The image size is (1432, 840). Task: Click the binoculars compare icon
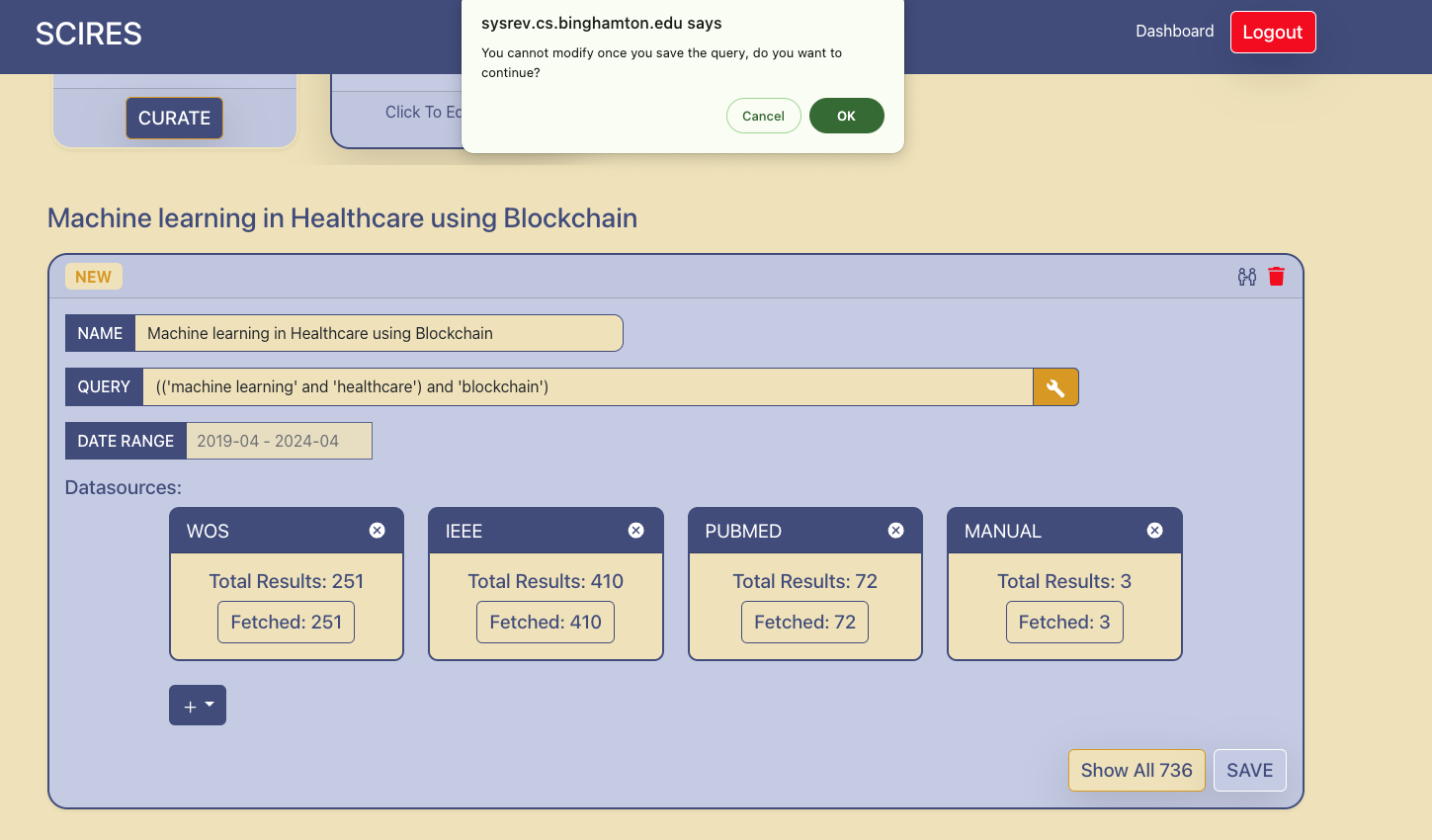coord(1247,277)
